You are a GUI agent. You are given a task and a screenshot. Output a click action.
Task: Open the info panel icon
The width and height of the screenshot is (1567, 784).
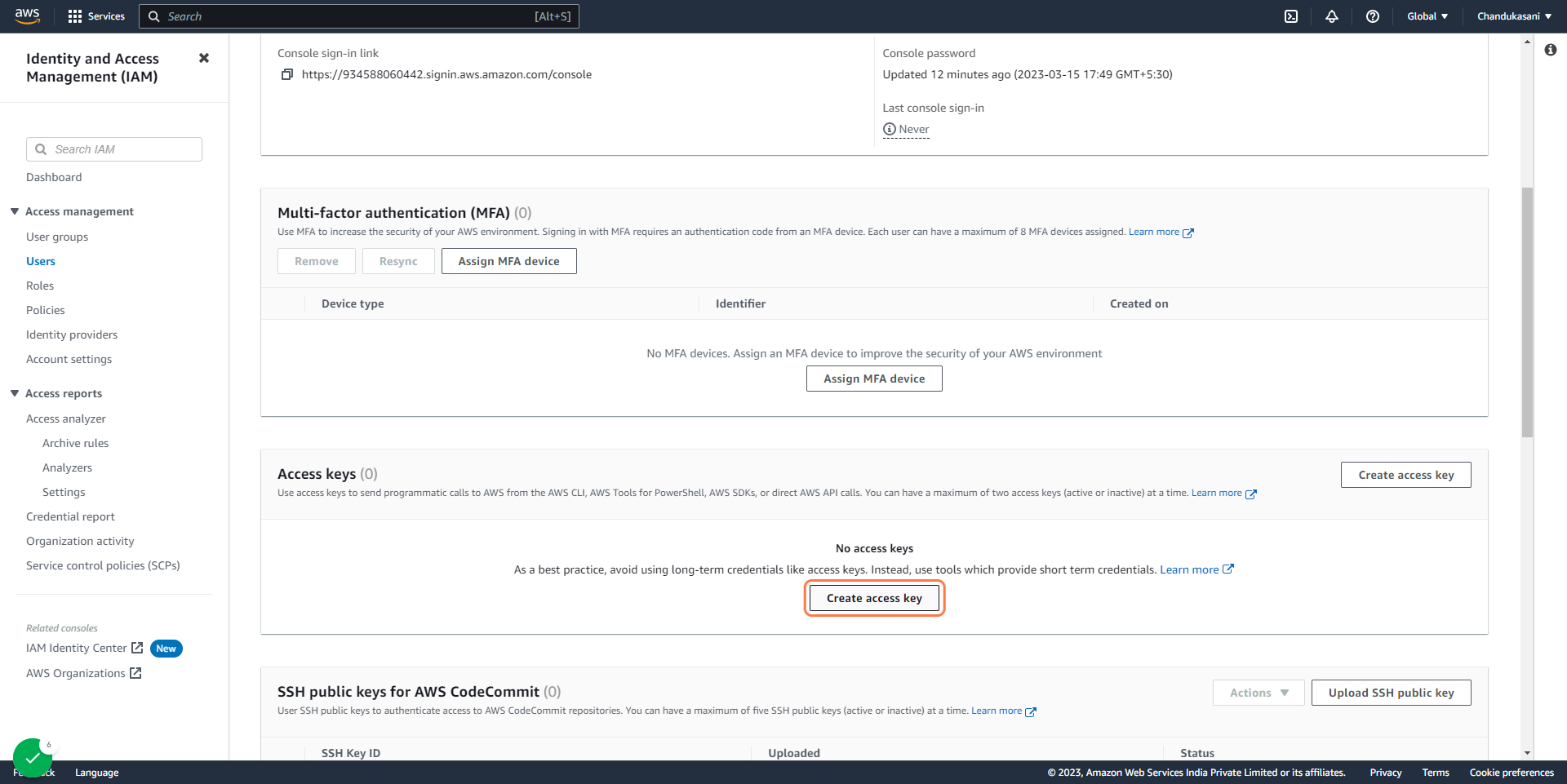tap(1551, 50)
